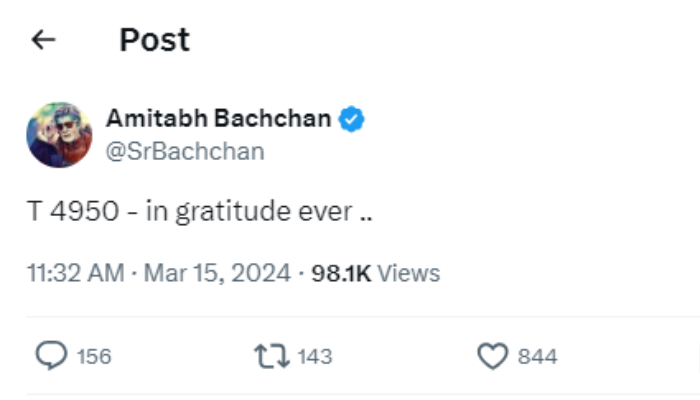Click the tweet text 'in gratitude ever'
This screenshot has width=700, height=400.
point(250,212)
